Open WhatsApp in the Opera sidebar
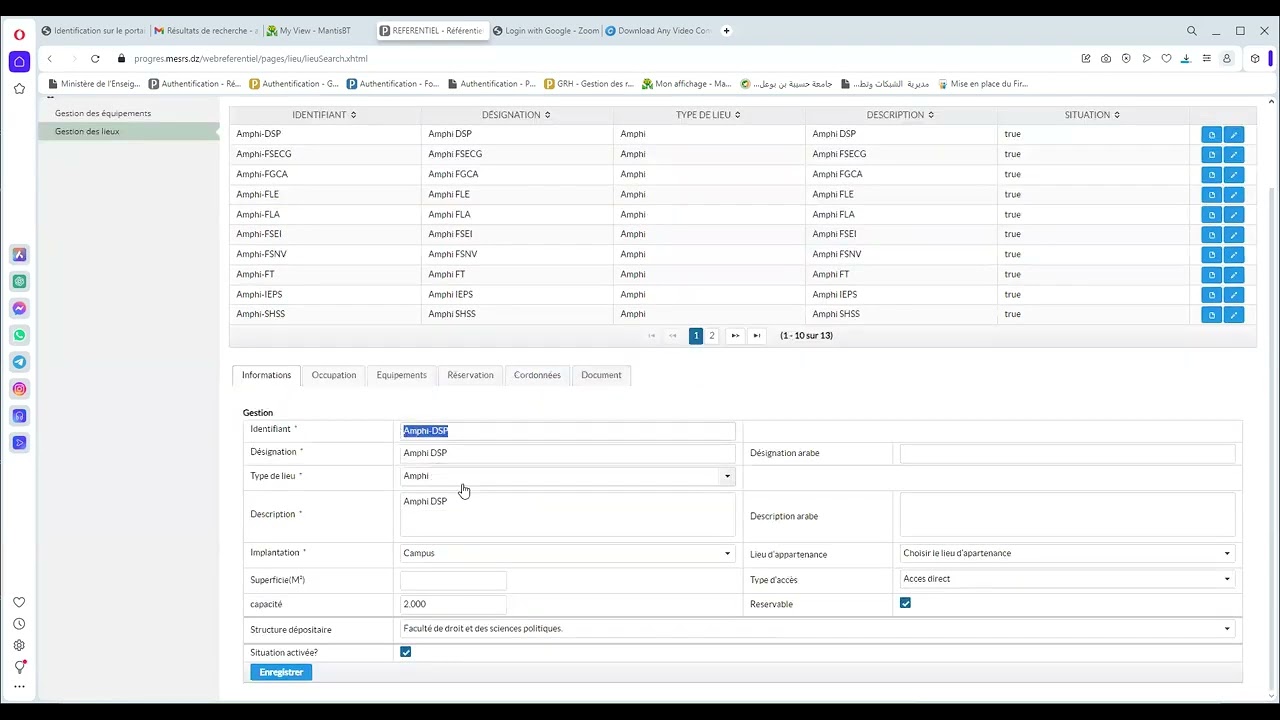Image resolution: width=1280 pixels, height=720 pixels. [19, 335]
